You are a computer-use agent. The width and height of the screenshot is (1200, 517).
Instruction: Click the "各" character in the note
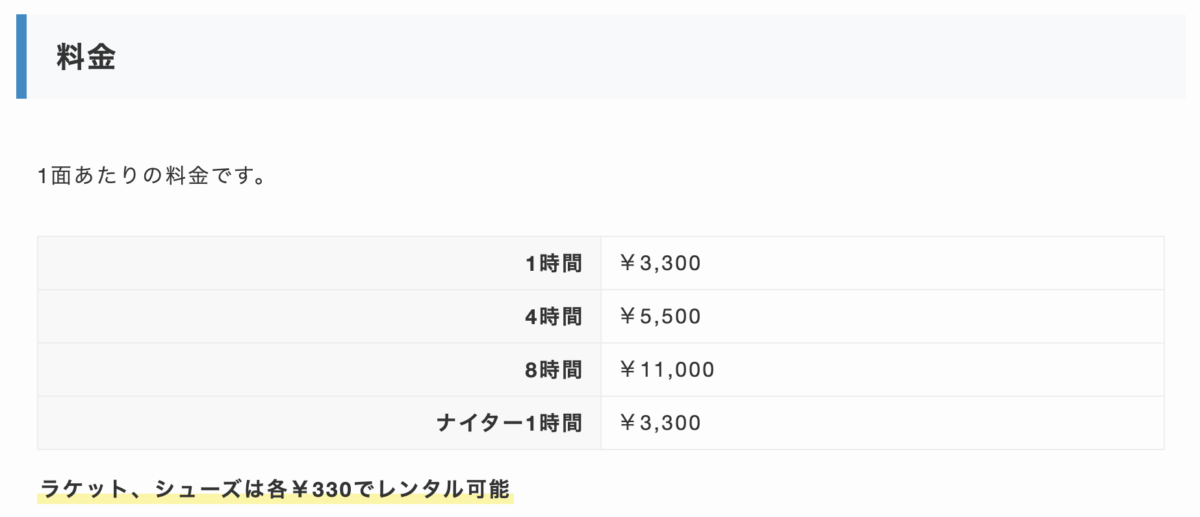click(x=277, y=490)
